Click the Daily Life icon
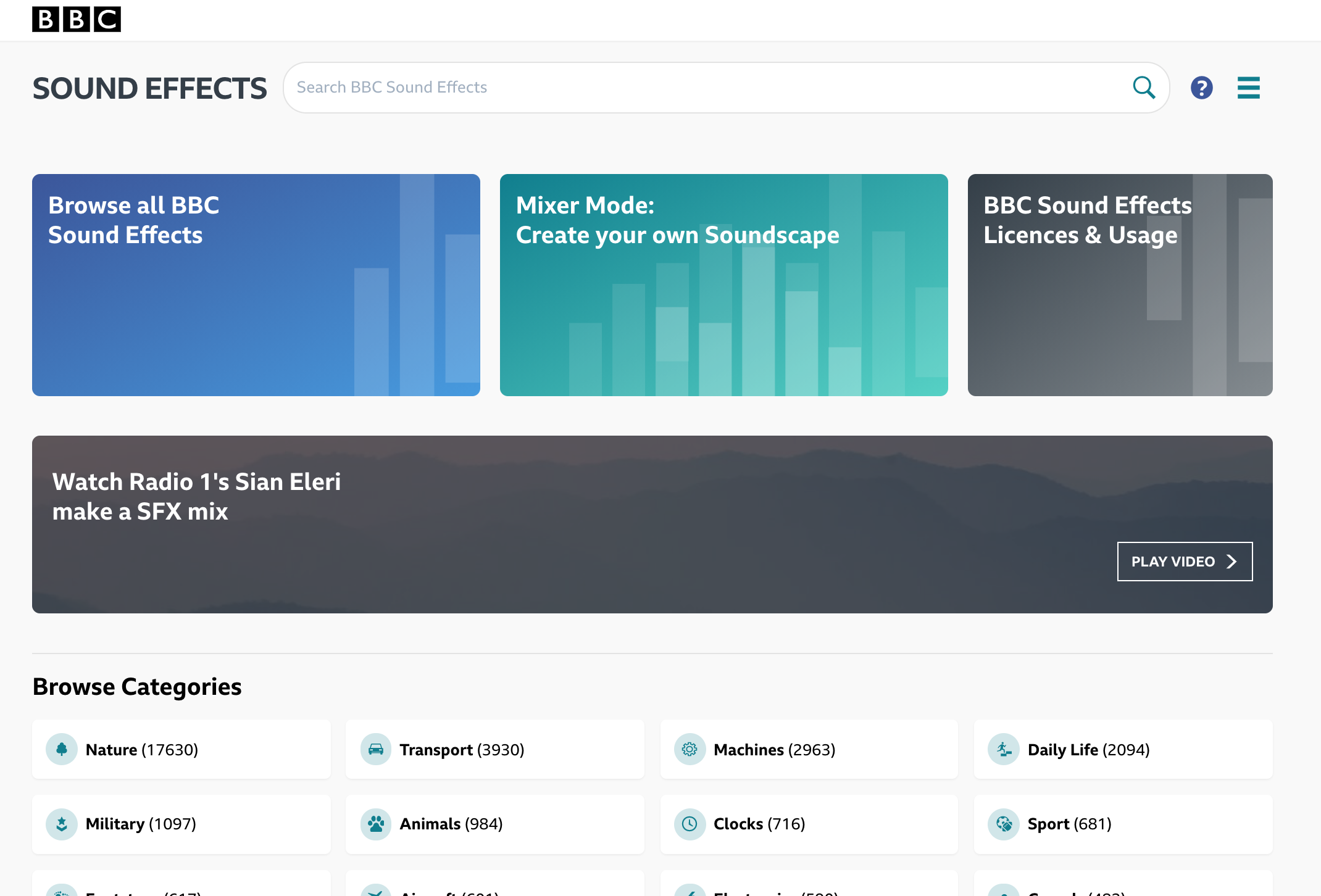 click(1004, 749)
